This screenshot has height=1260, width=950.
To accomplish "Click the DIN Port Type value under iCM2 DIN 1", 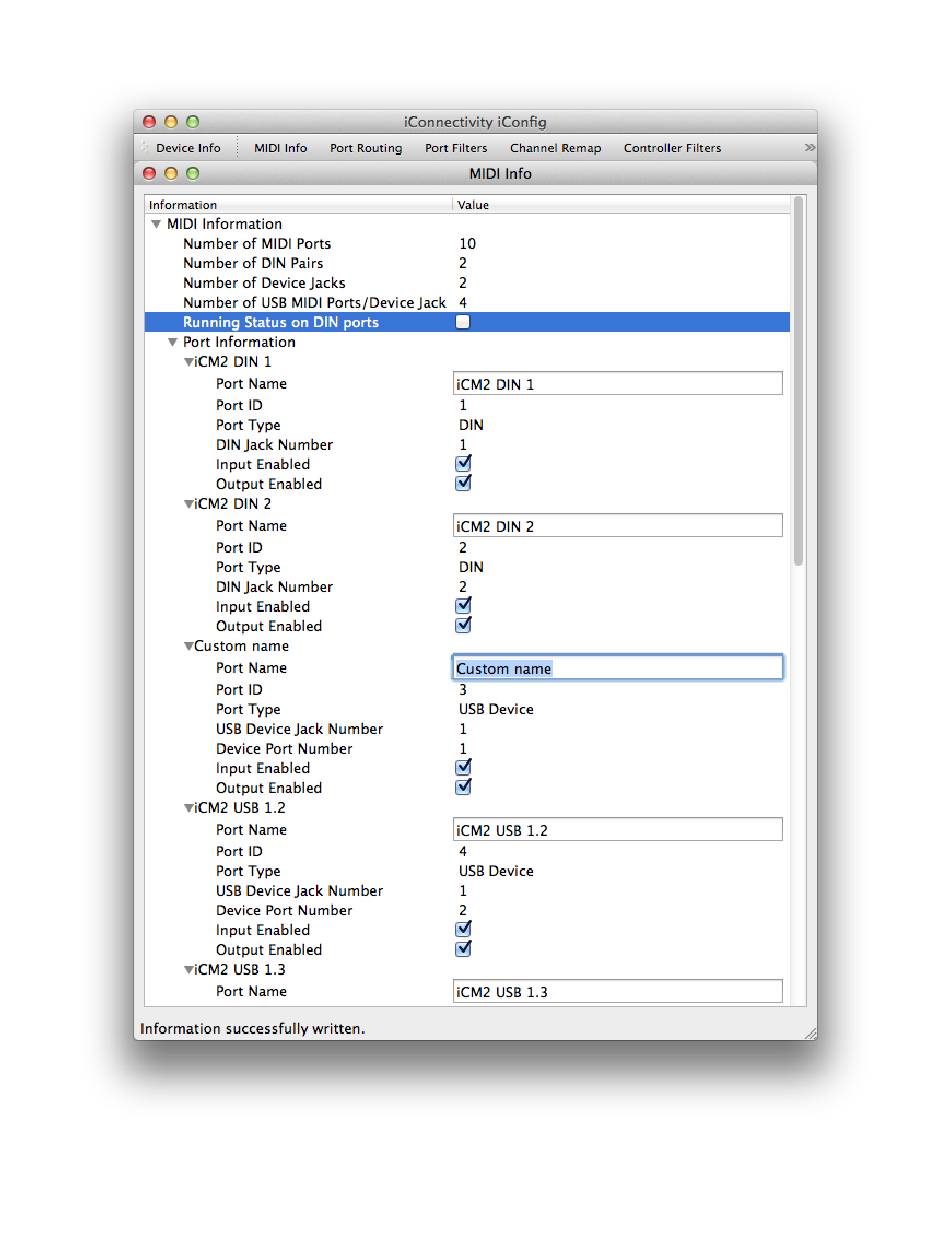I will coord(471,425).
